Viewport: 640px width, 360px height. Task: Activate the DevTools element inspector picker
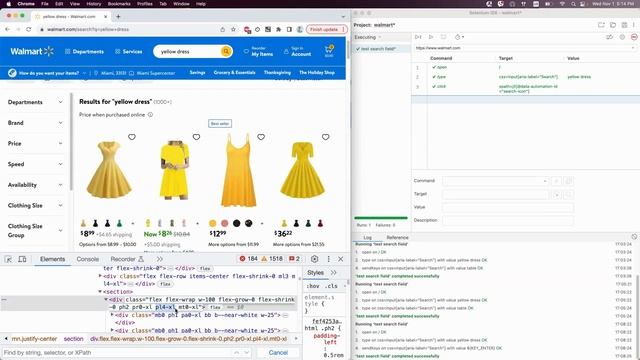point(8,259)
